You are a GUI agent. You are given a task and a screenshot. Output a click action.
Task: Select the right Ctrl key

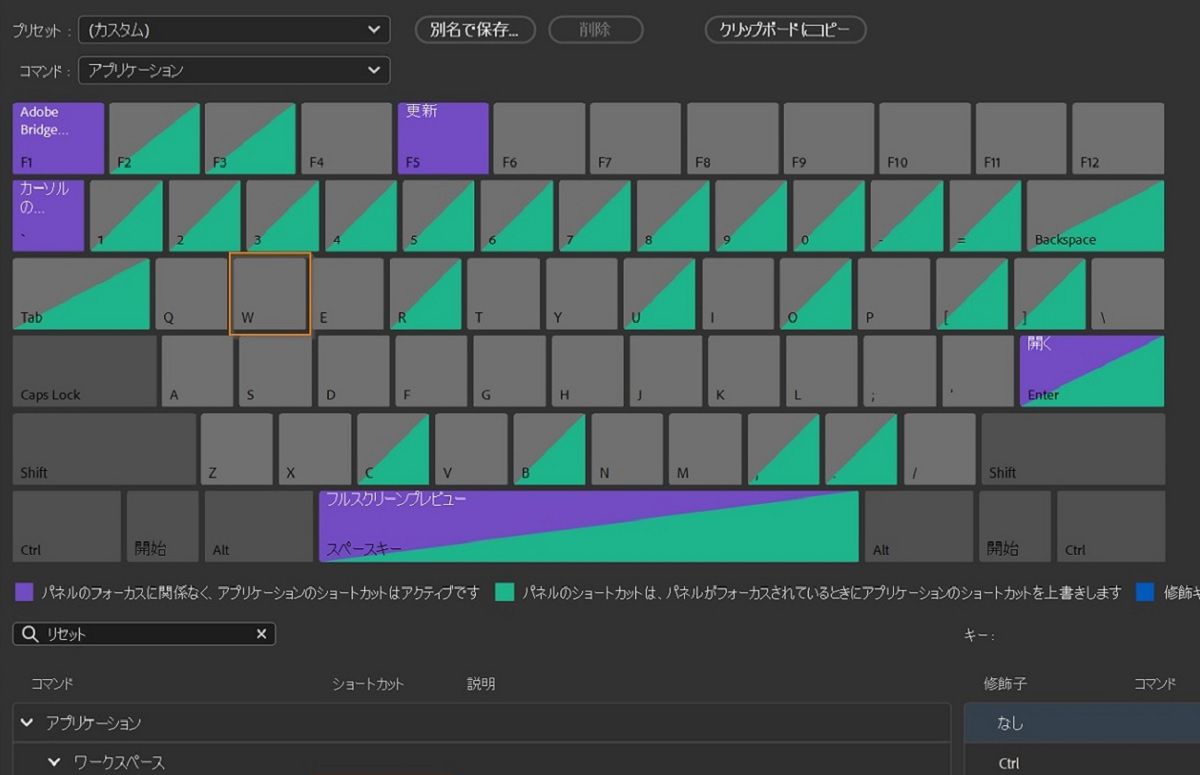click(1110, 526)
